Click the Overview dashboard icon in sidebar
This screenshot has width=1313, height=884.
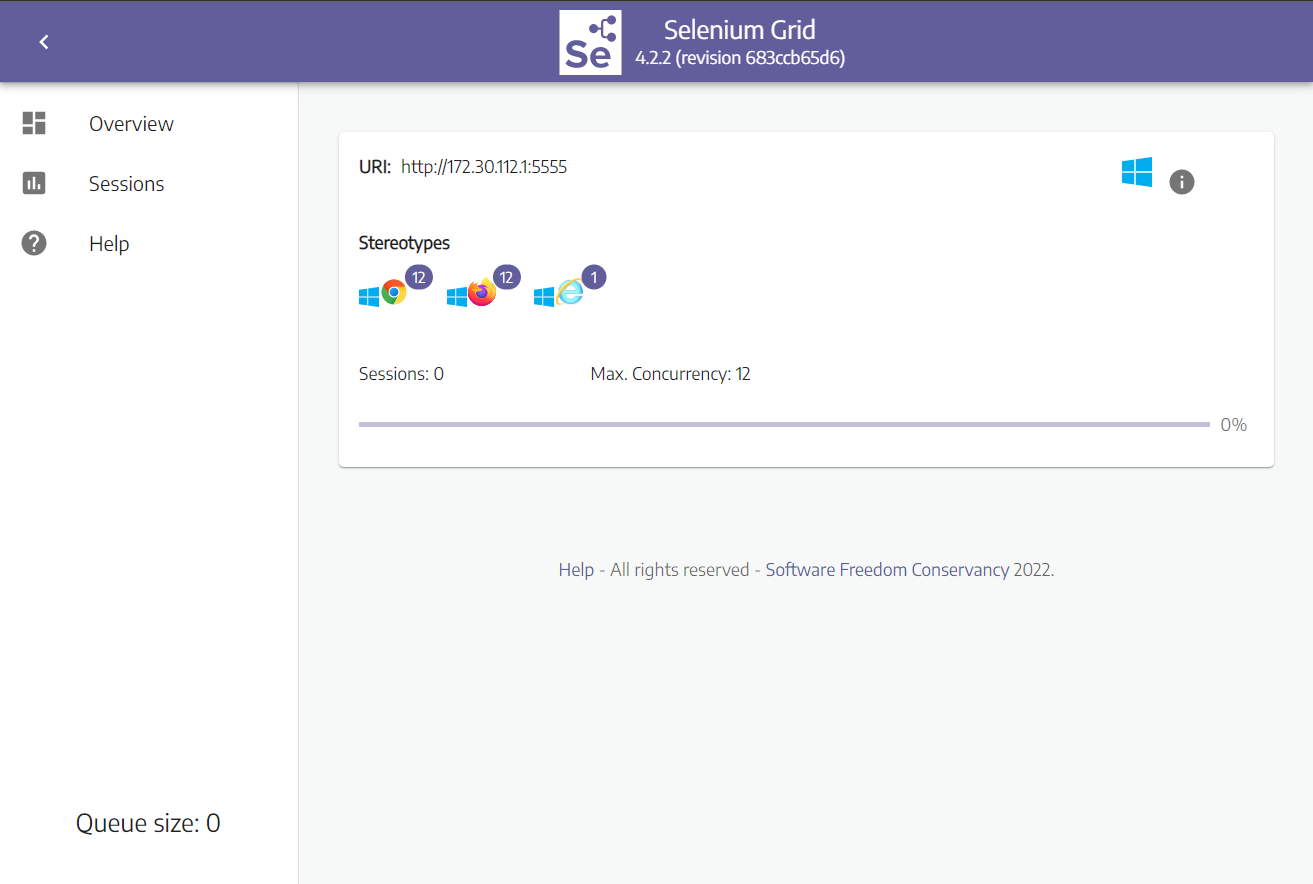coord(34,123)
